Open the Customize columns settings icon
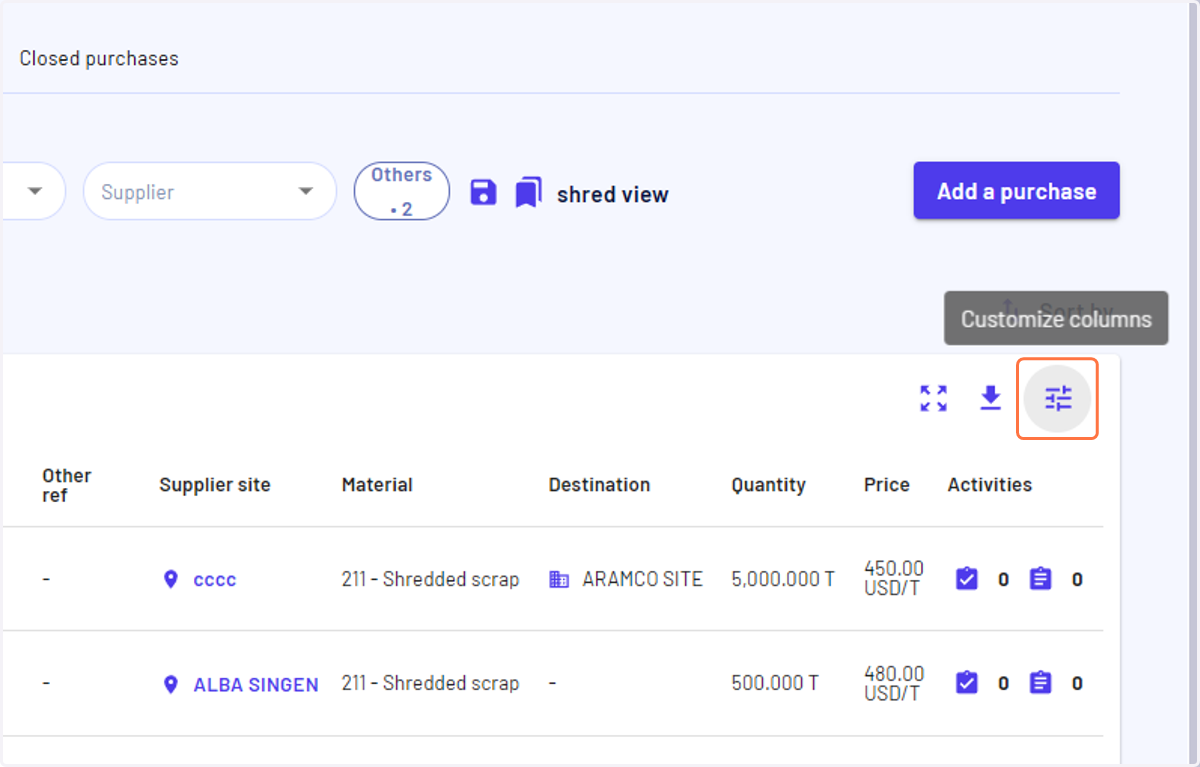This screenshot has width=1200, height=767. (1058, 399)
